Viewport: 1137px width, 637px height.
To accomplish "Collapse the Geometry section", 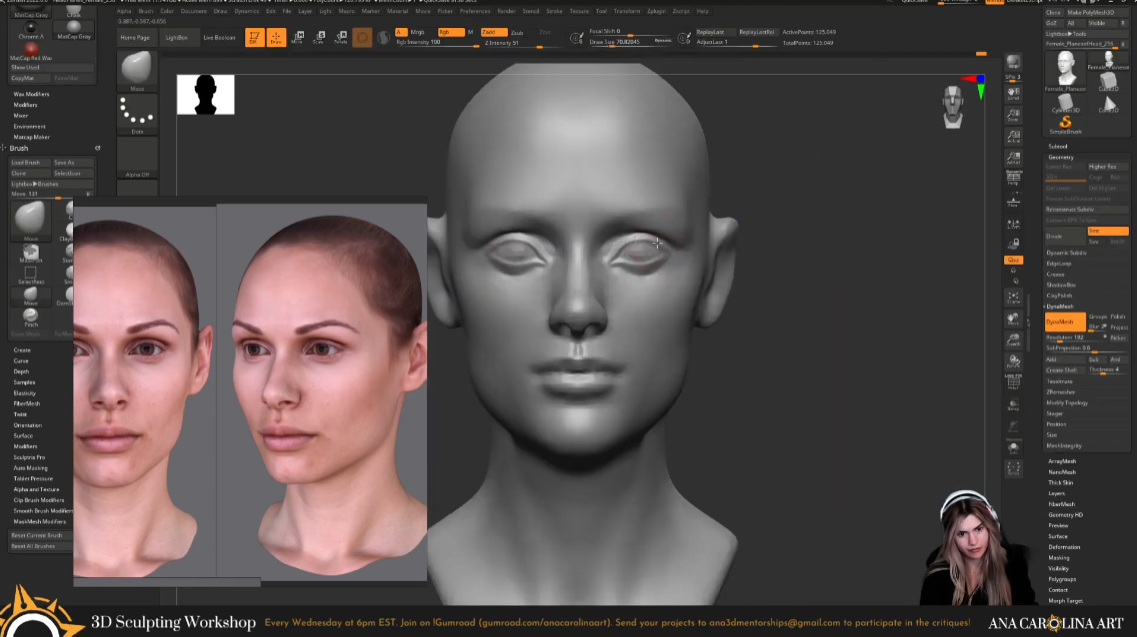I will 1061,157.
